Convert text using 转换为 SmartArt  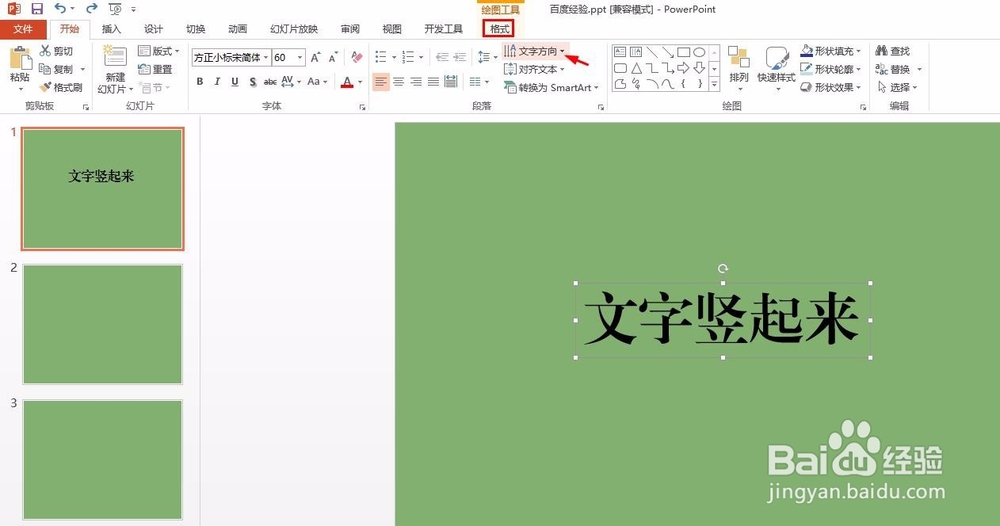[x=552, y=87]
